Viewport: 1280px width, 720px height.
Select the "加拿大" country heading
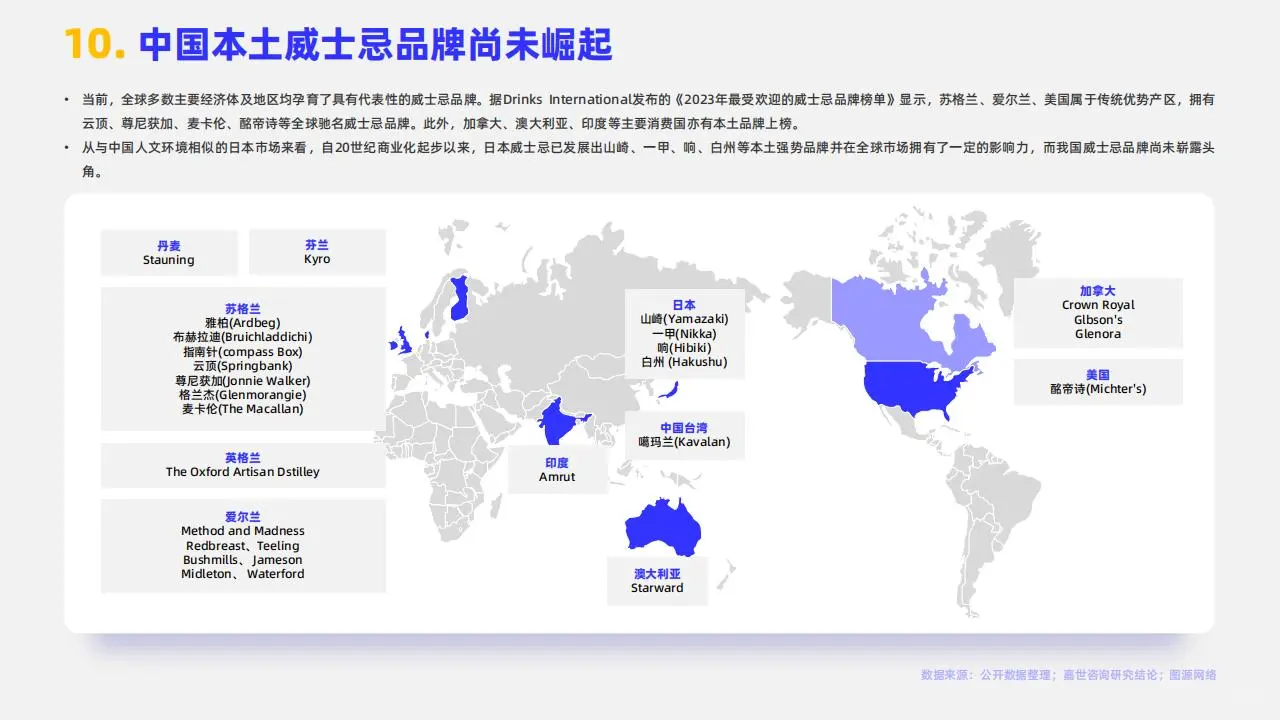[1098, 291]
